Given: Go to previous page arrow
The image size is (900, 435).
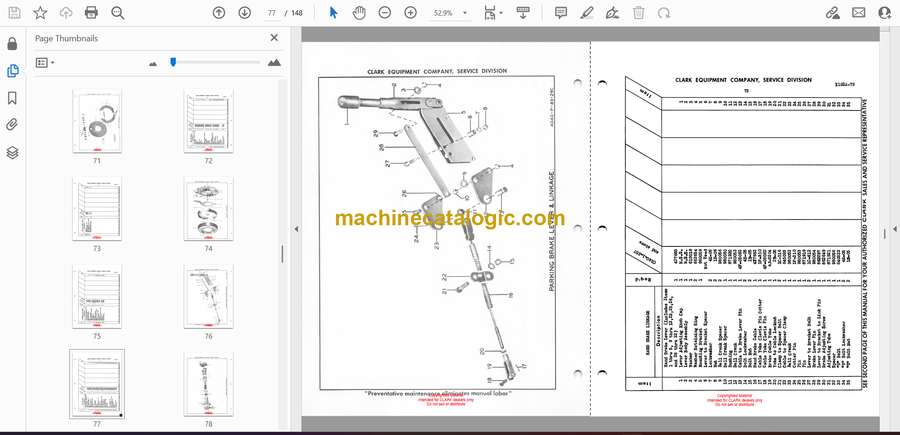Looking at the screenshot, I should [219, 13].
